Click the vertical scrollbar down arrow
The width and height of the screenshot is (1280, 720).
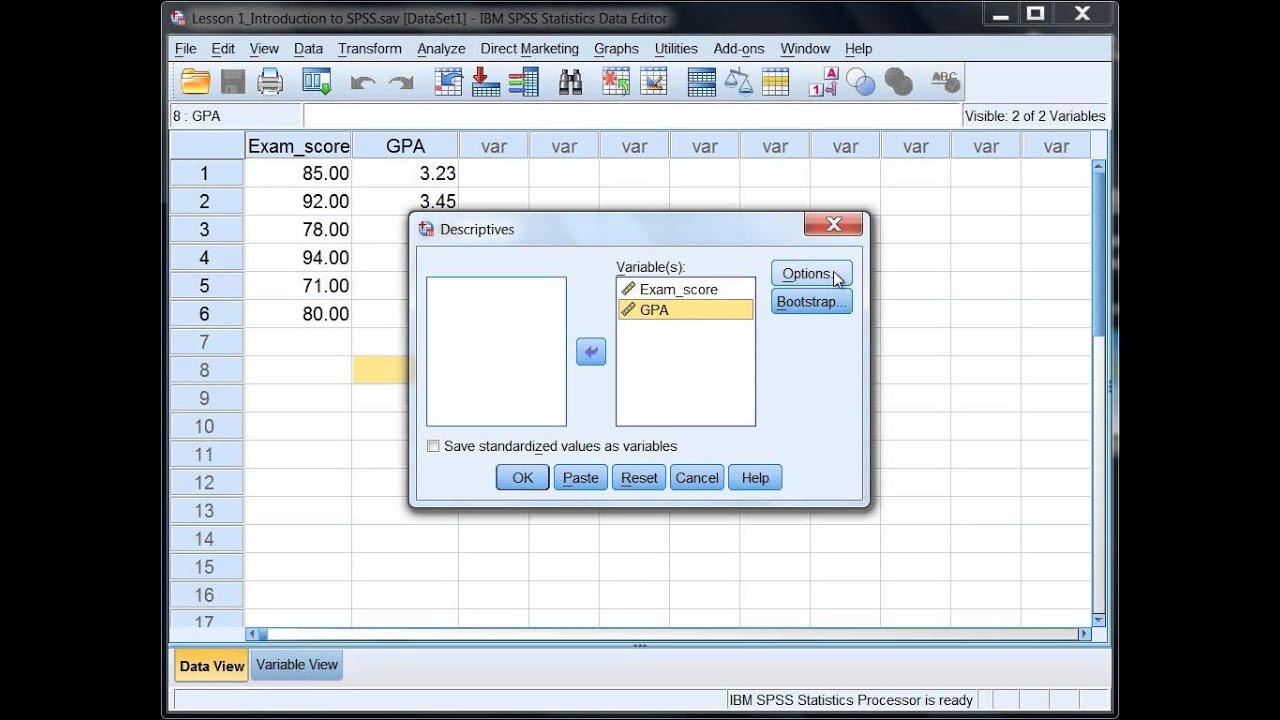[x=1099, y=620]
